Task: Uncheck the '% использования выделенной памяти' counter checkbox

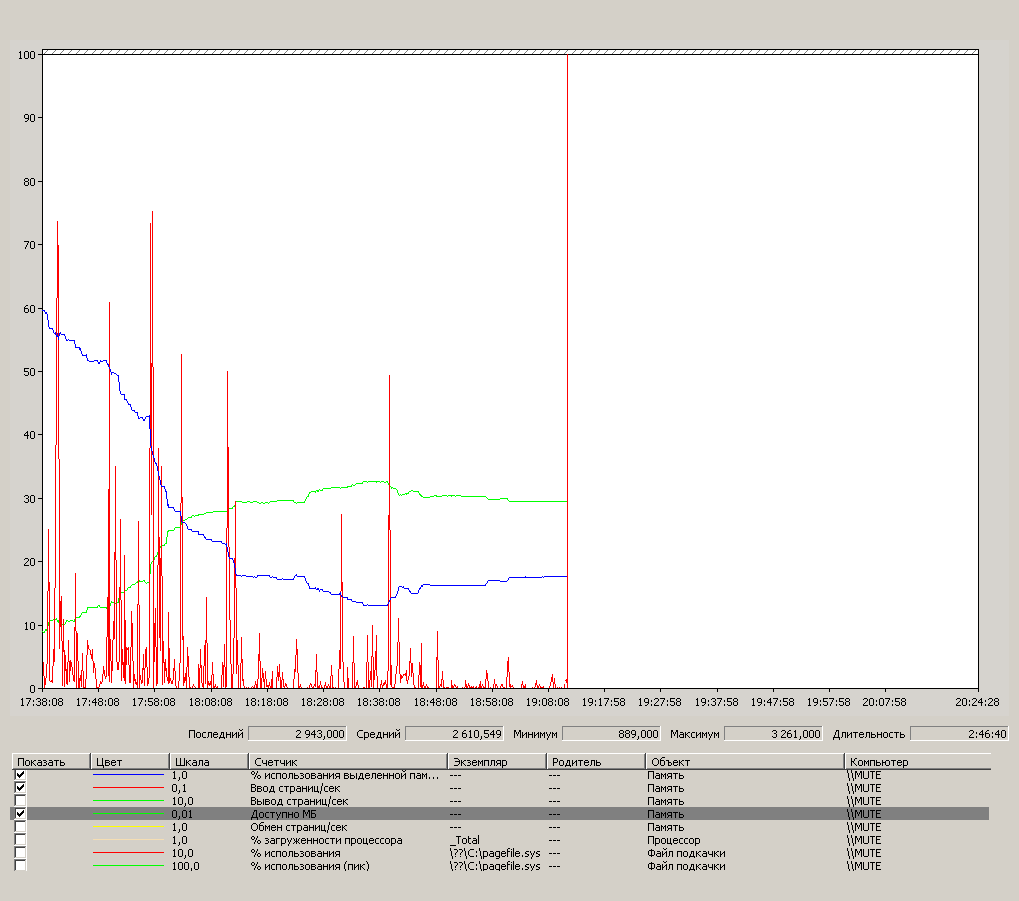Action: pyautogui.click(x=20, y=775)
